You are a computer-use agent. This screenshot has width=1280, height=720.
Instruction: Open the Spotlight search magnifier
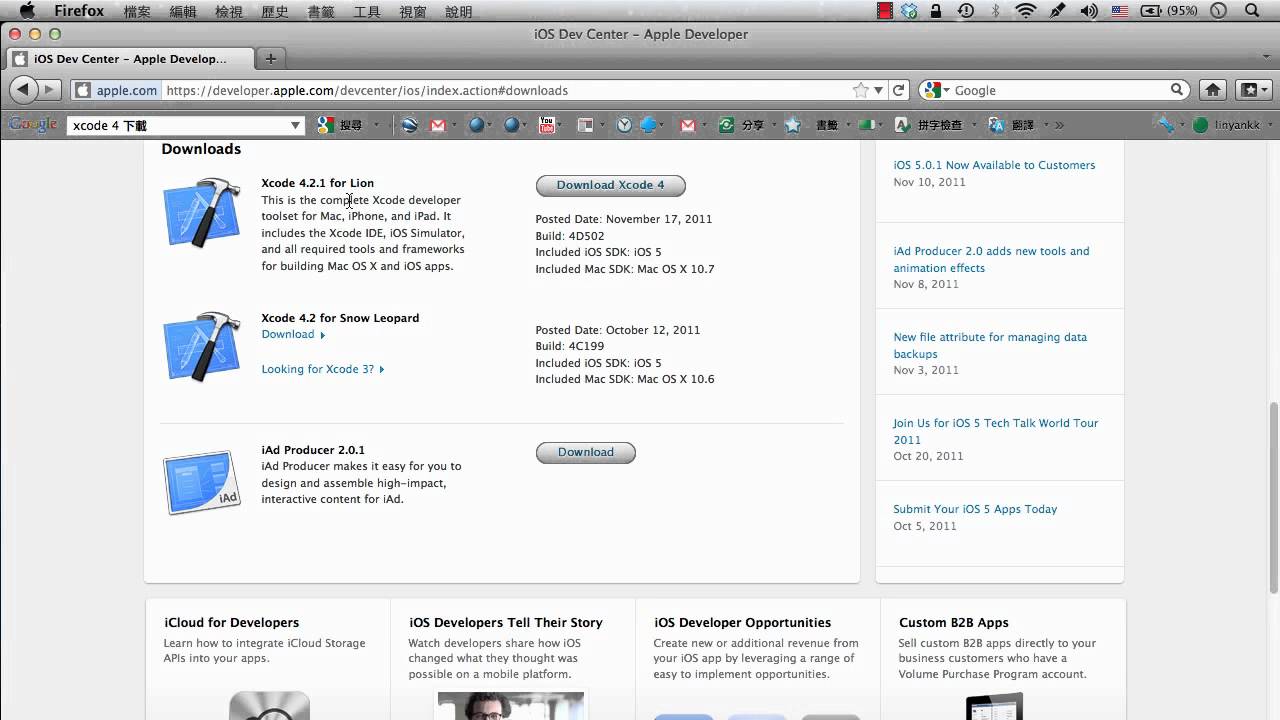(1252, 11)
